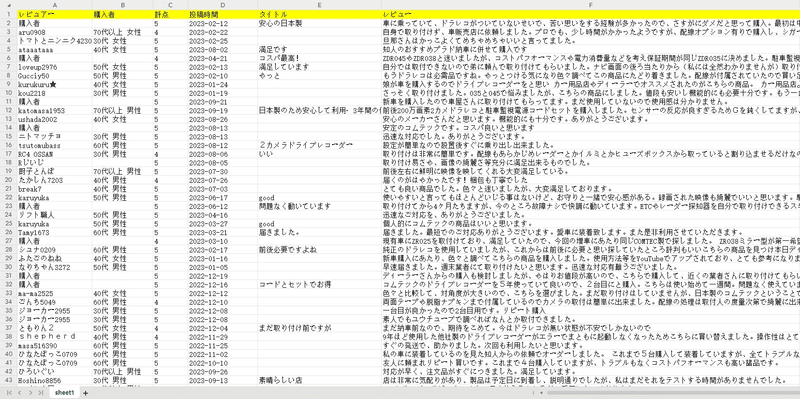800x399 pixels.
Task: Select the date cell 2023-09-13
Action: click(222, 380)
